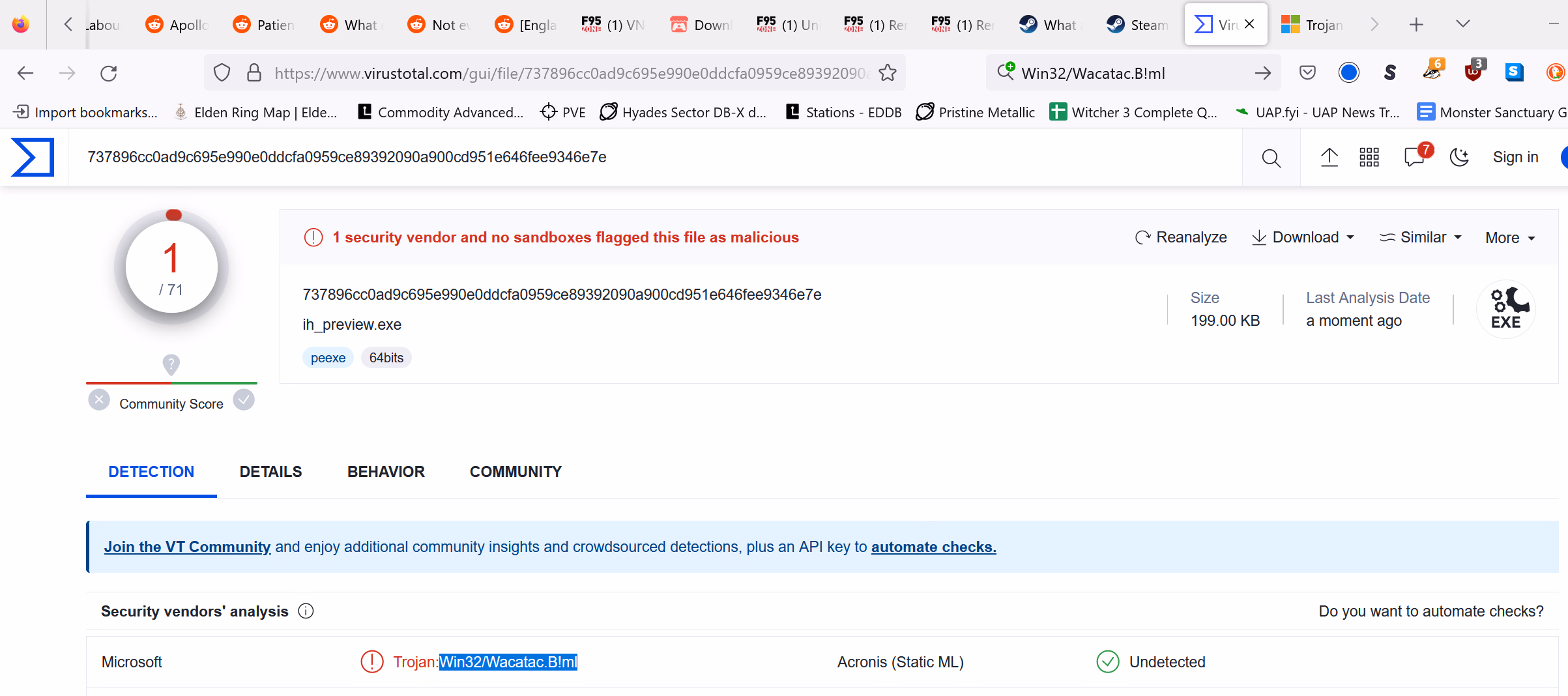The height and width of the screenshot is (696, 1568).
Task: Open a new tab with plus button
Action: click(1416, 25)
